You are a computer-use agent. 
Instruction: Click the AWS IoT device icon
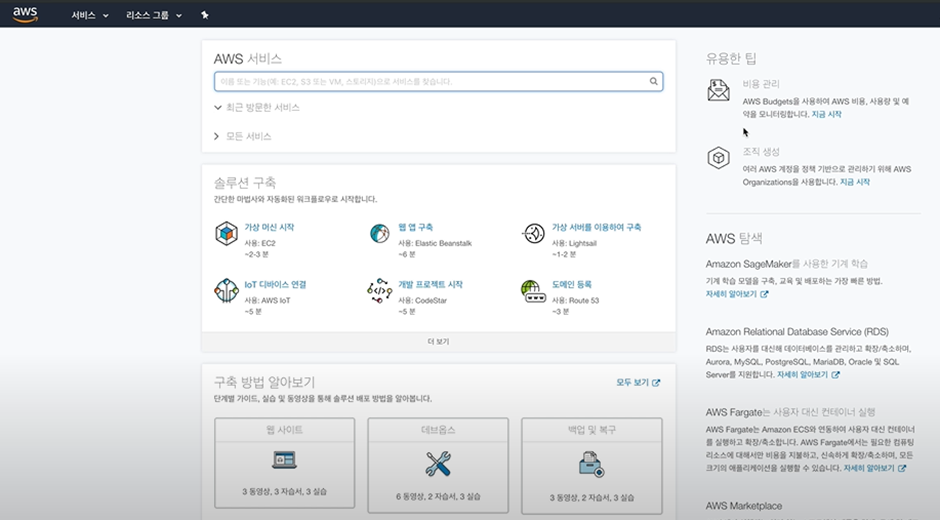[x=226, y=290]
